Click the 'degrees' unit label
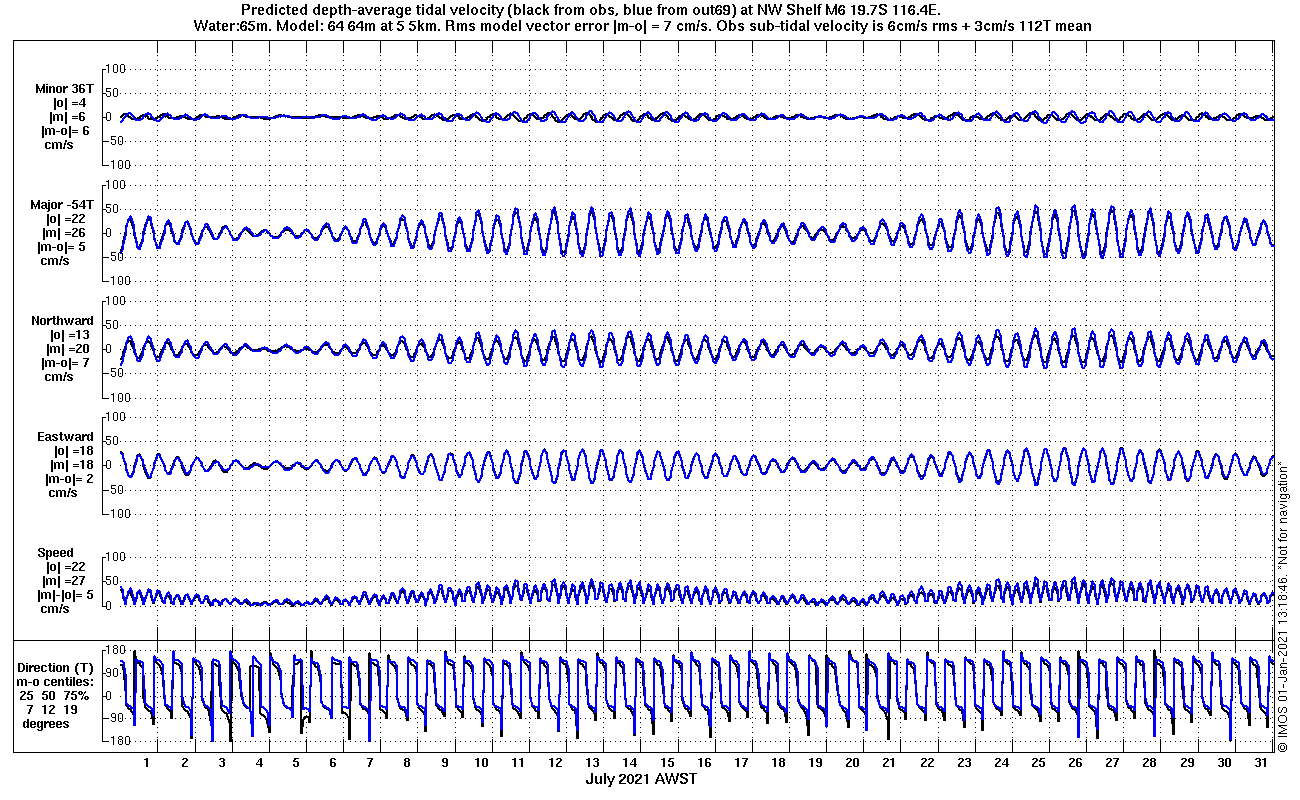 tap(45, 723)
